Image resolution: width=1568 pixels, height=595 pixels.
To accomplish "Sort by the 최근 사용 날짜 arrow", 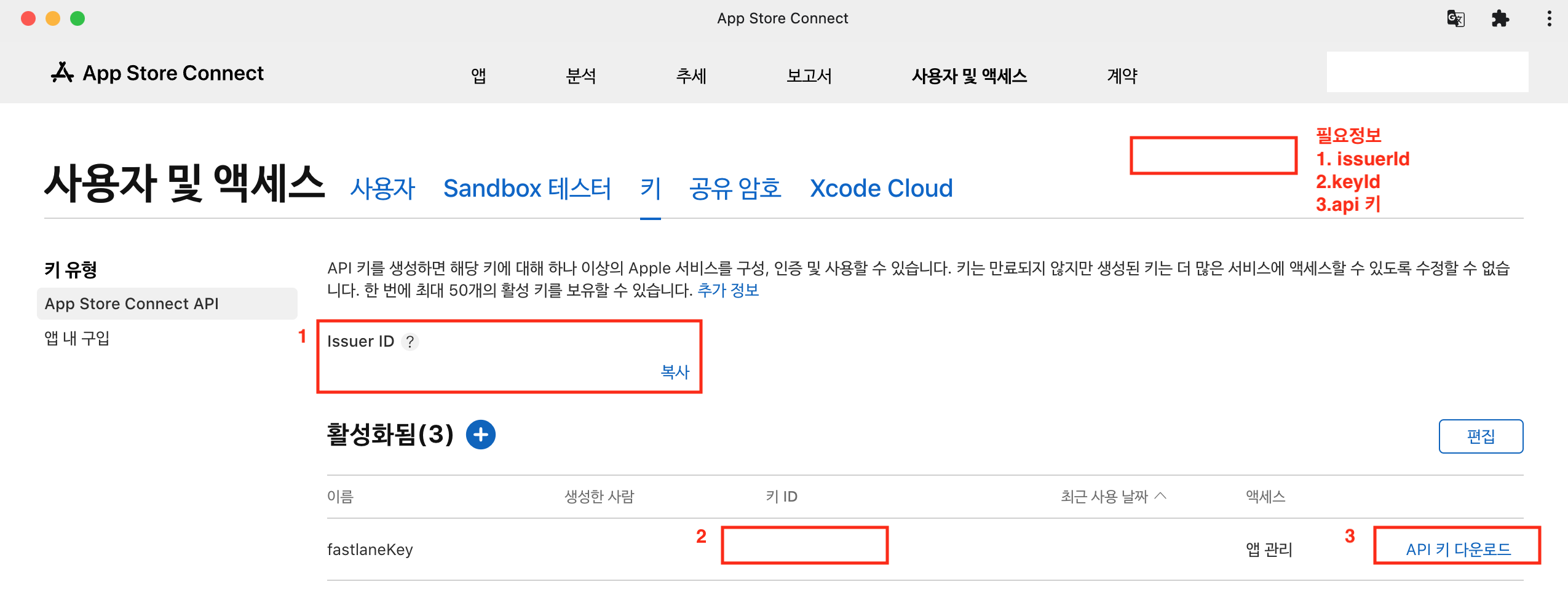I will (x=1160, y=495).
